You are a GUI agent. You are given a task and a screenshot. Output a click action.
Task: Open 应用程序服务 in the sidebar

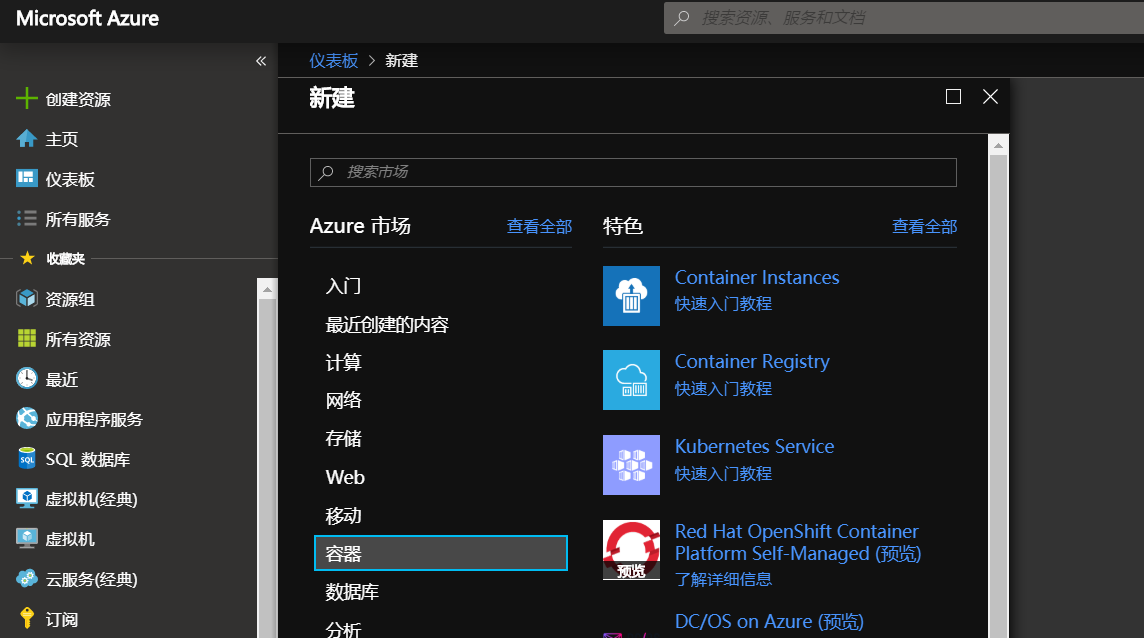point(94,420)
